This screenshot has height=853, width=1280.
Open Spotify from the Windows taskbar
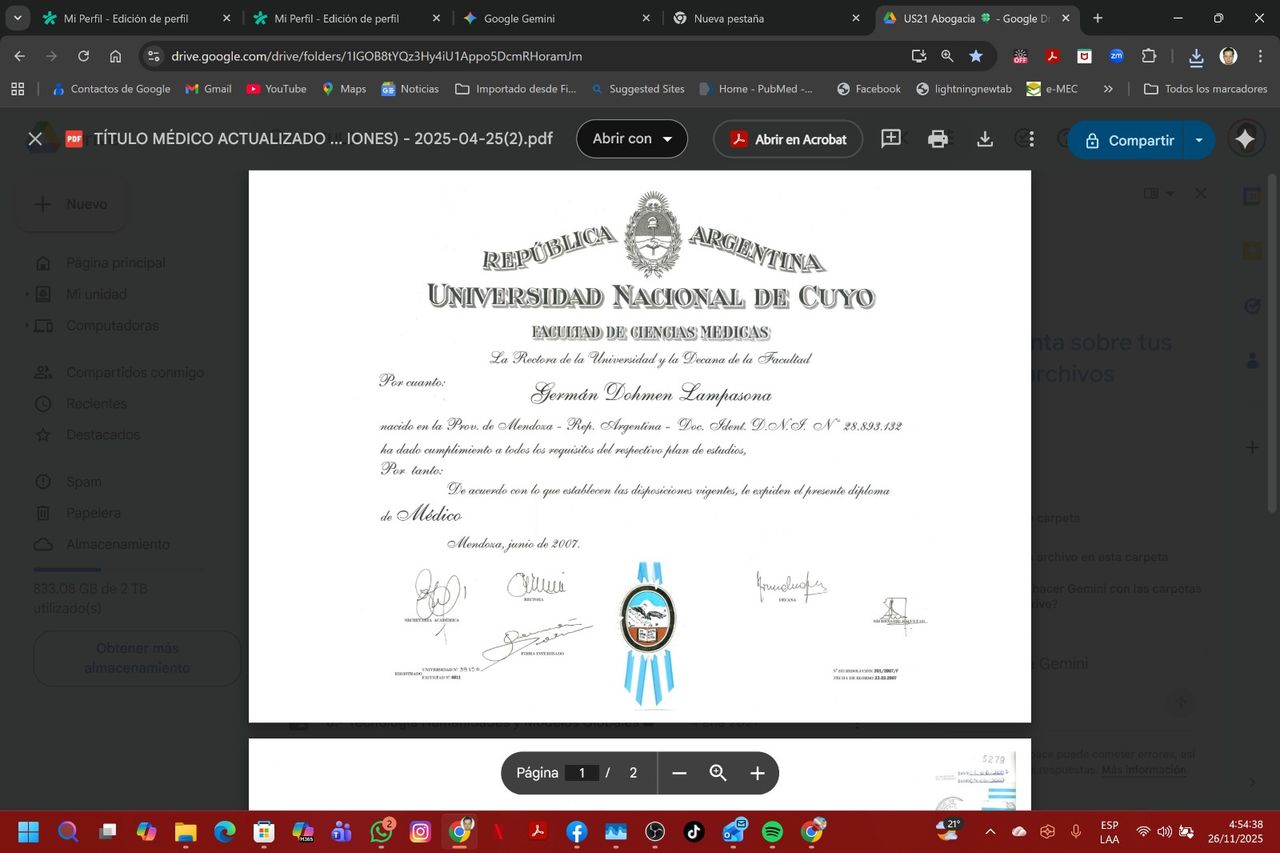coord(772,831)
